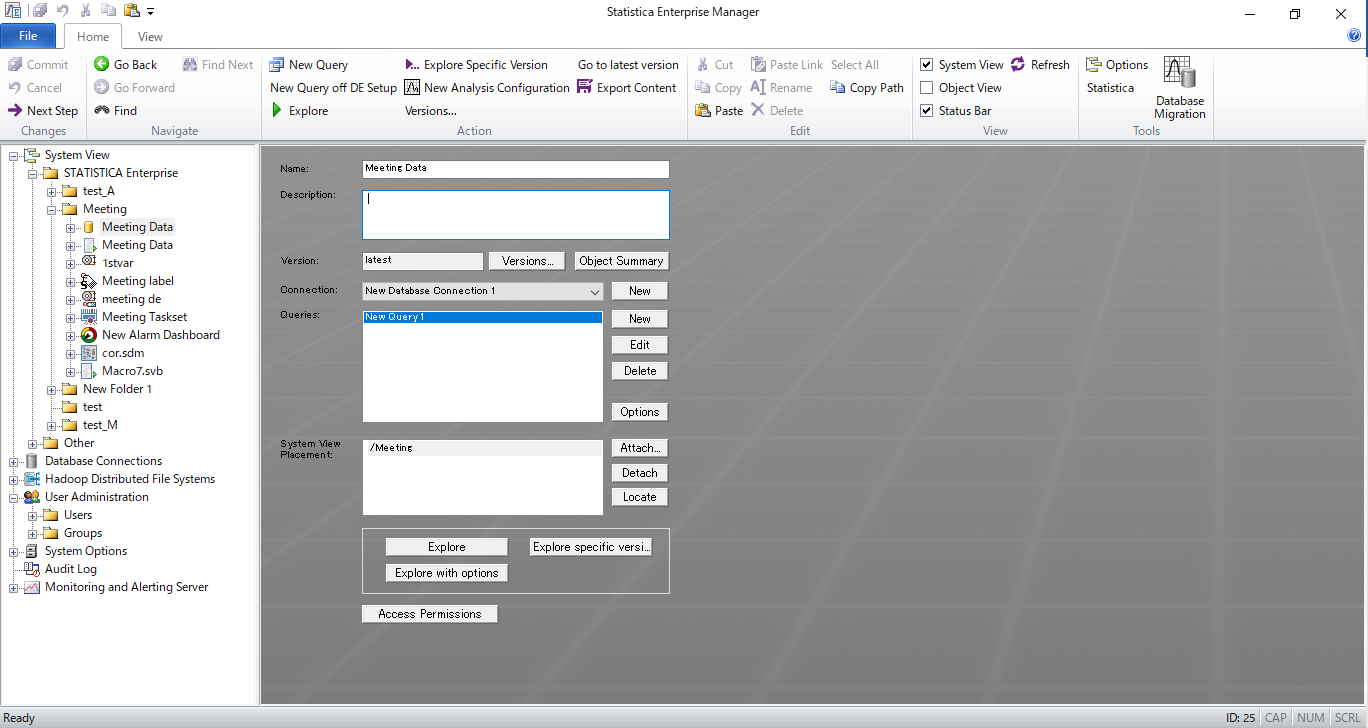Viewport: 1368px width, 728px height.
Task: Collapse the STATISTICA Enterprise node
Action: 33,173
